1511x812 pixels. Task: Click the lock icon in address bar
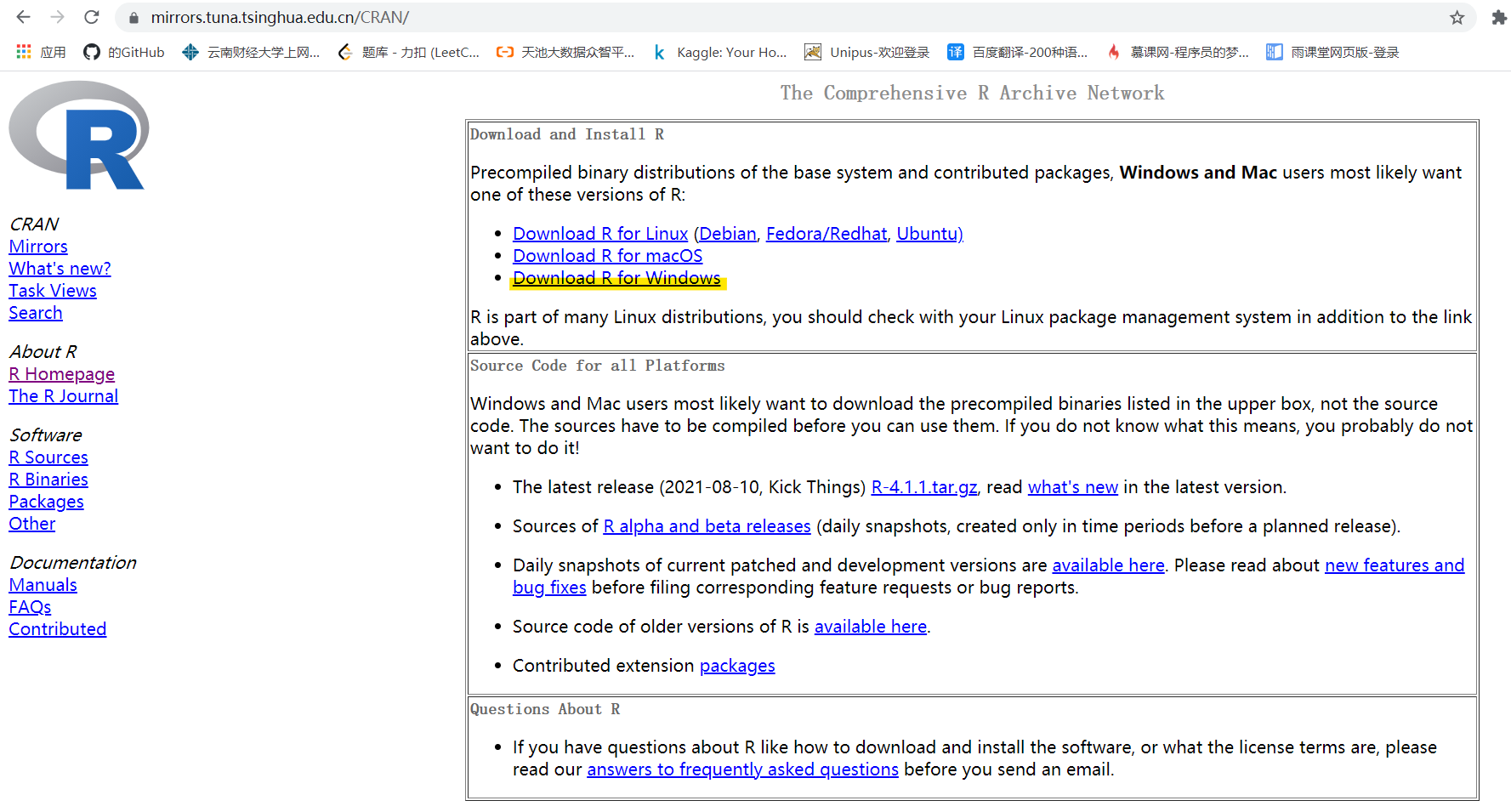[x=133, y=18]
